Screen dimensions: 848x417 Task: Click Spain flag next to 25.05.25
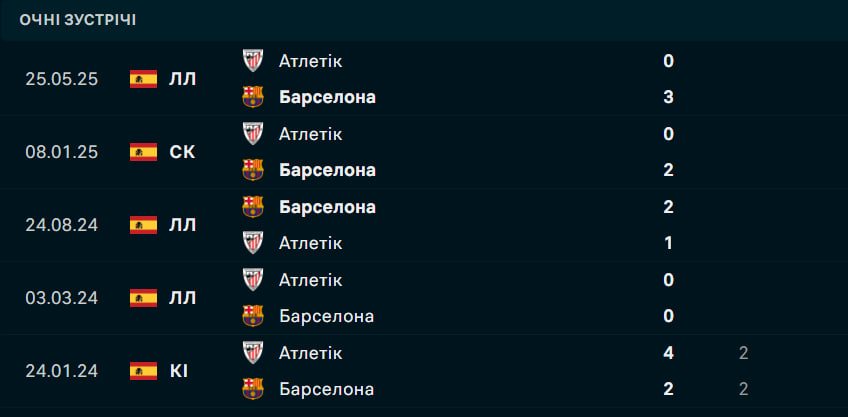click(x=144, y=79)
